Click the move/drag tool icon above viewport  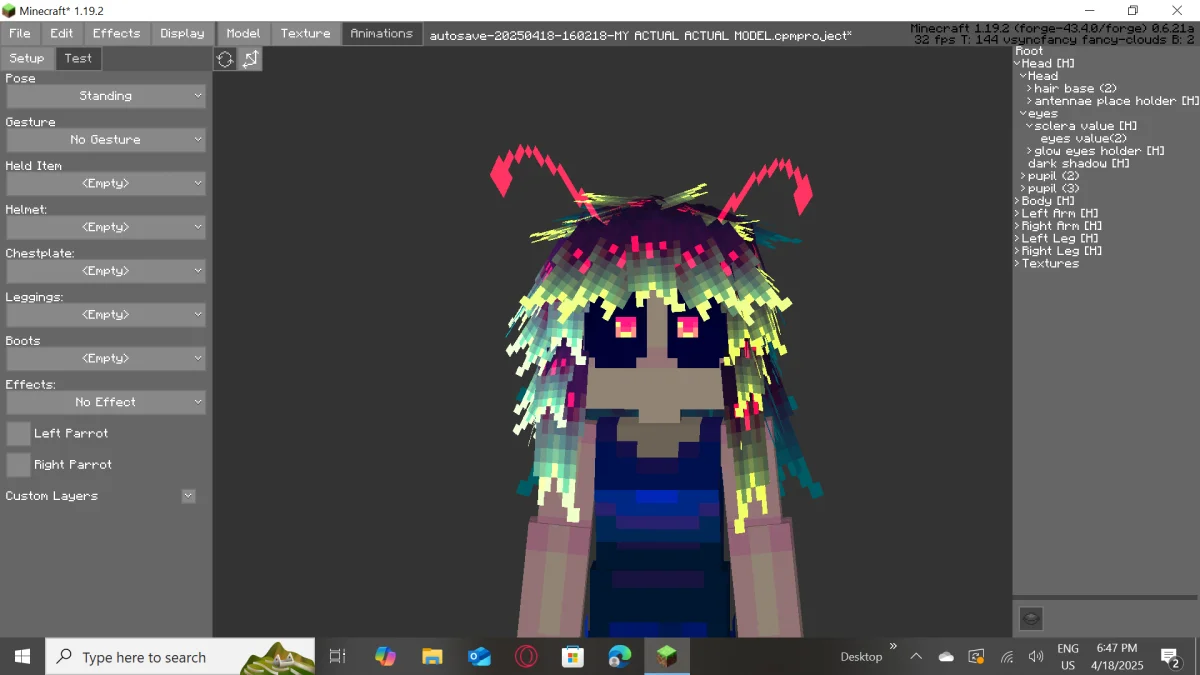tap(250, 59)
